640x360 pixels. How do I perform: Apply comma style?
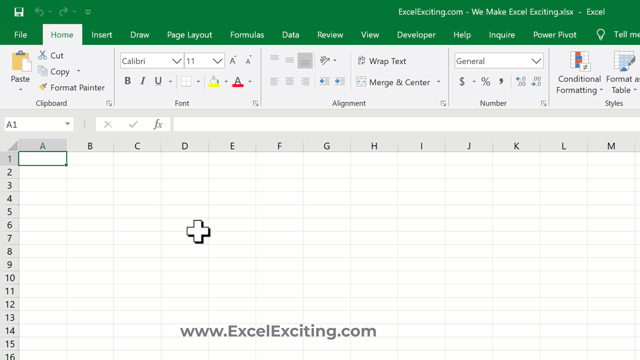pyautogui.click(x=501, y=82)
